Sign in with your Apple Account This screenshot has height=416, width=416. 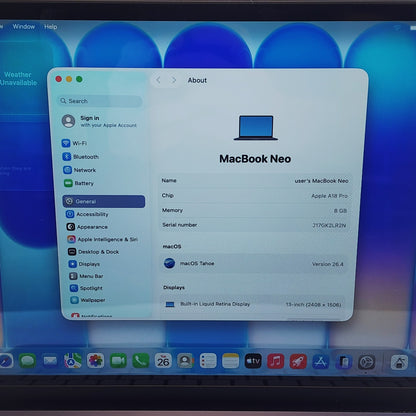pos(100,121)
